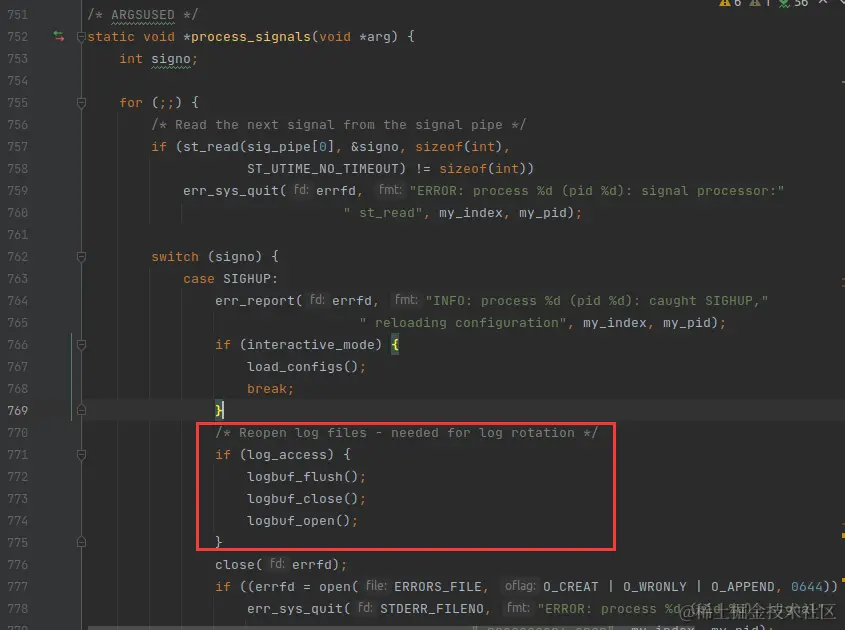Click the fd: inlay hint in err_report call
The image size is (845, 630).
pyautogui.click(x=317, y=300)
